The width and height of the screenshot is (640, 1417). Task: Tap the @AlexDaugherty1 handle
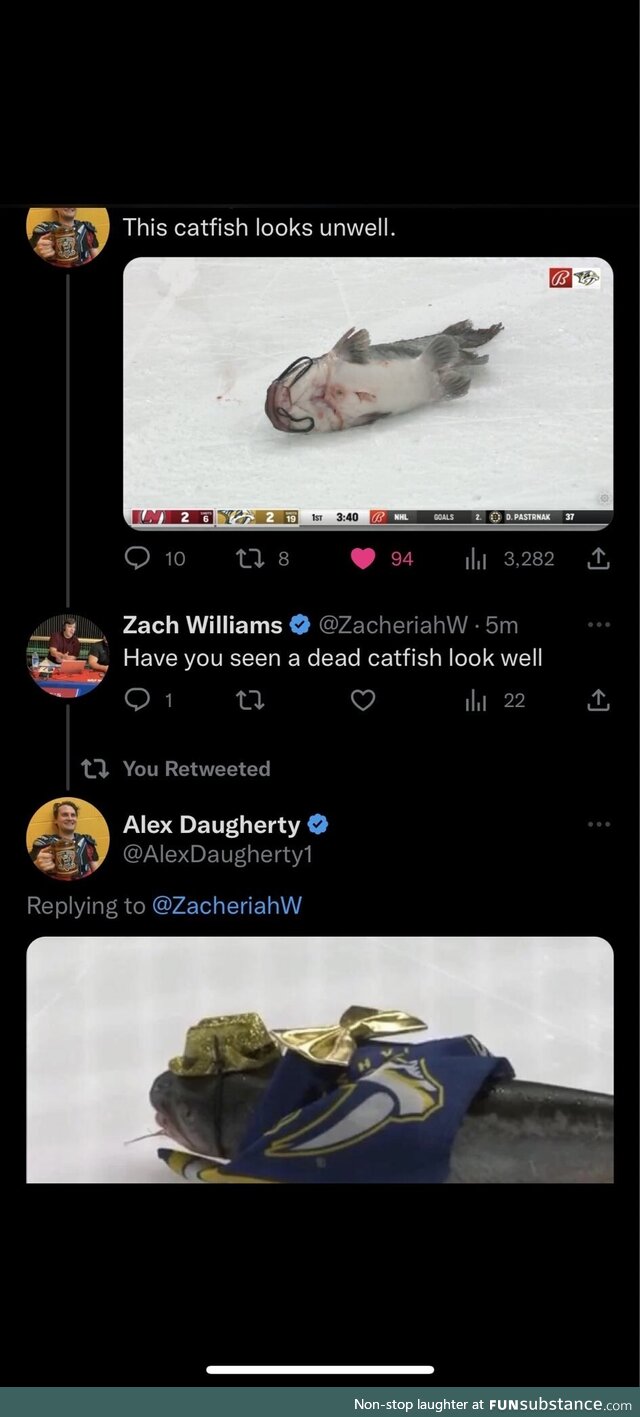tap(218, 854)
